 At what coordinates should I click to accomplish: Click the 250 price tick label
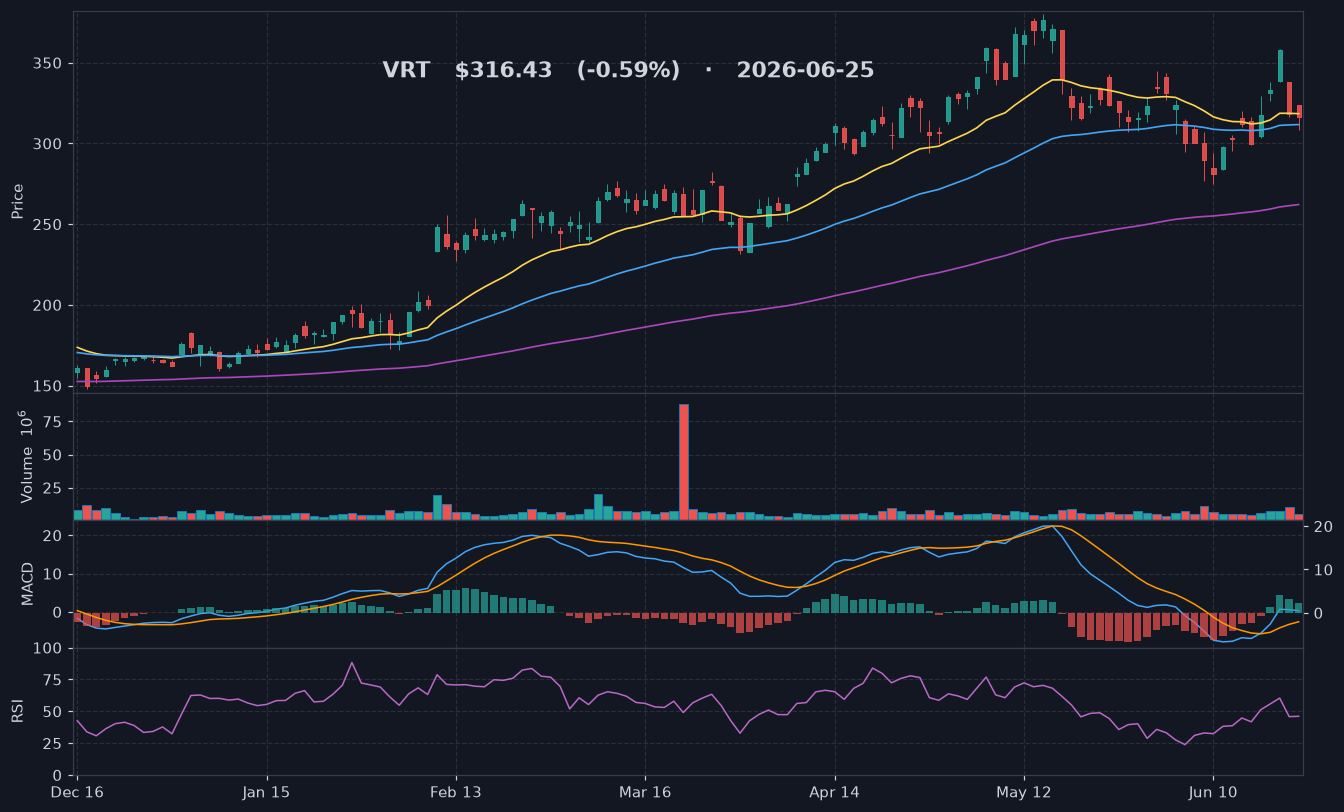click(x=50, y=225)
